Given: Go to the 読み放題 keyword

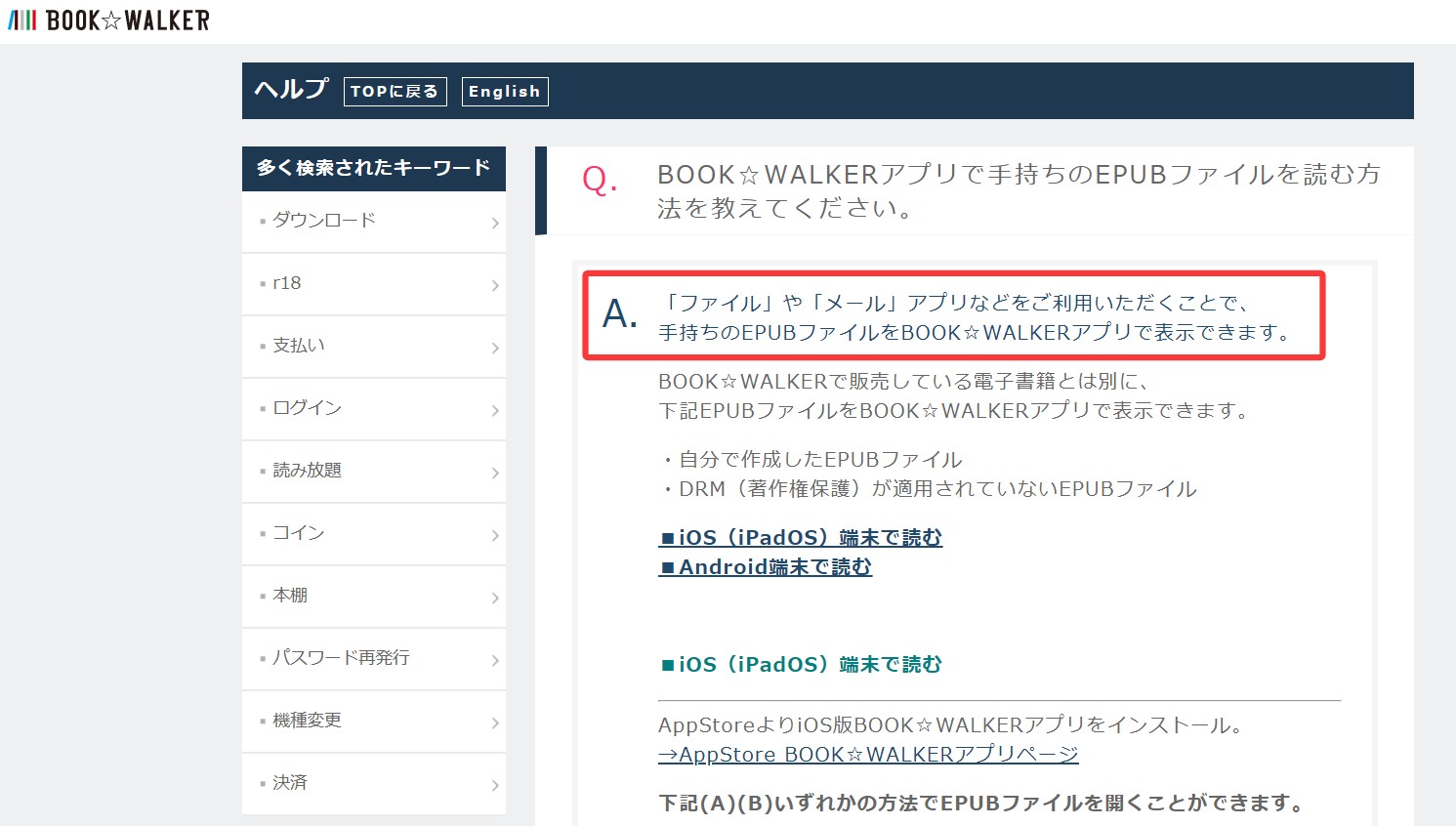Looking at the screenshot, I should (x=307, y=471).
